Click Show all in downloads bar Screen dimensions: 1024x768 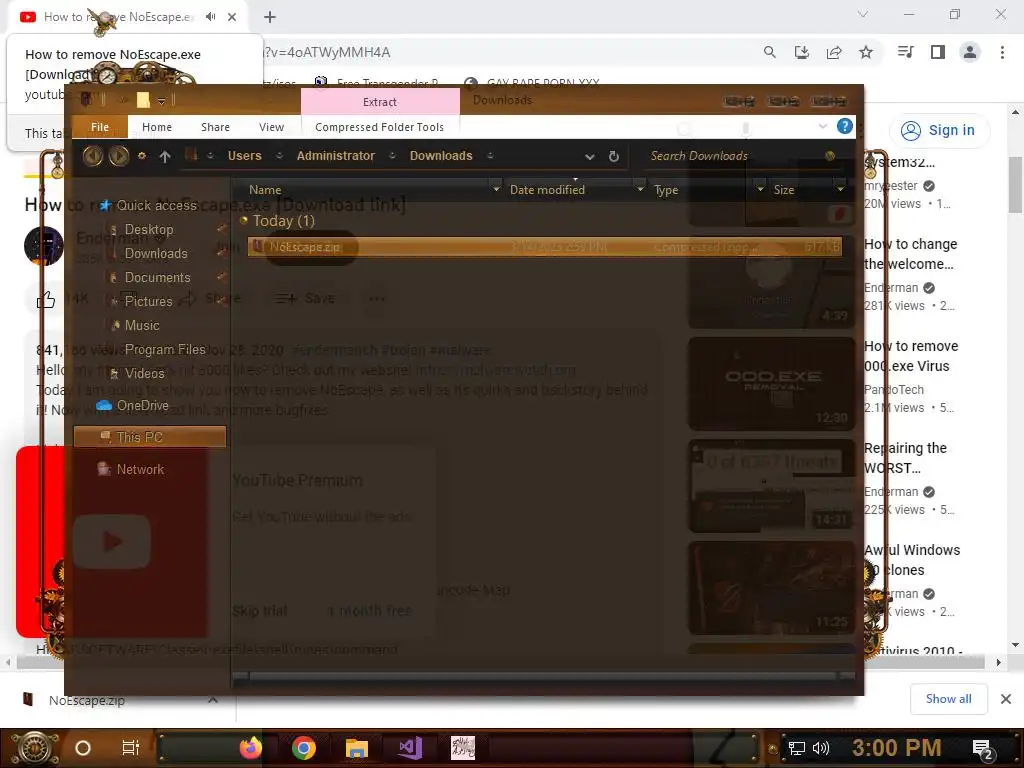click(x=948, y=699)
